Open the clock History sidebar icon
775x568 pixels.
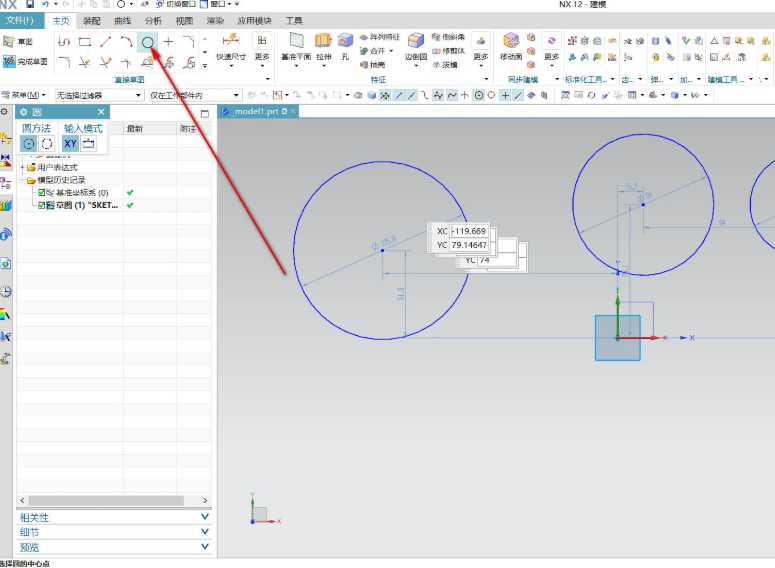click(x=5, y=291)
